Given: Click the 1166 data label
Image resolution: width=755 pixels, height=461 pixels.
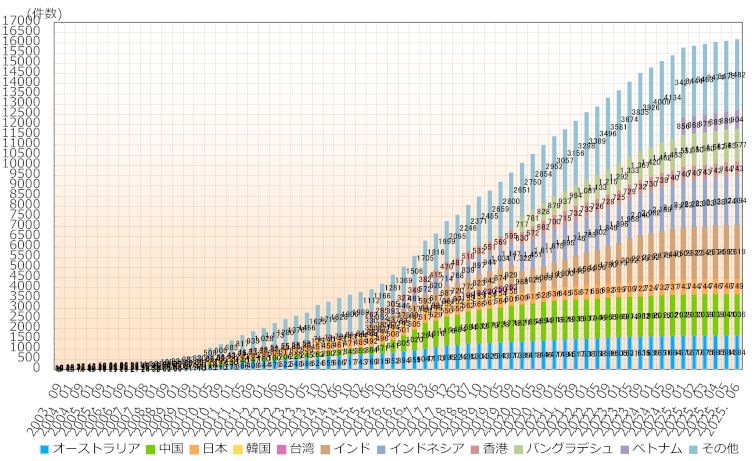Looking at the screenshot, I should pos(383,296).
